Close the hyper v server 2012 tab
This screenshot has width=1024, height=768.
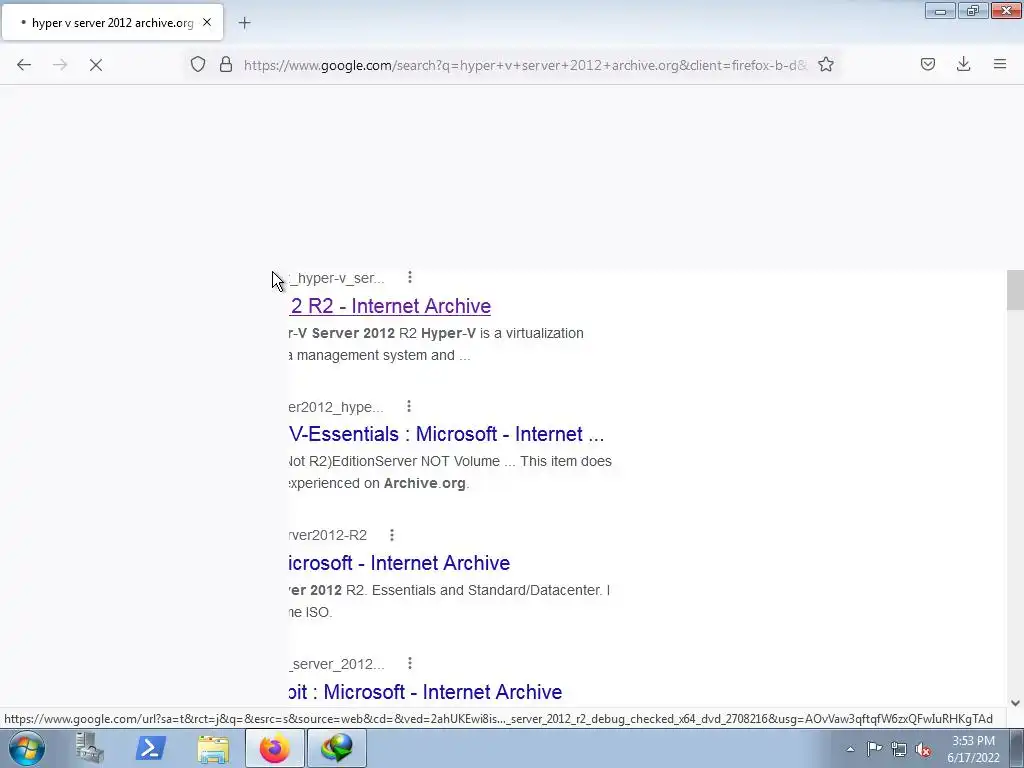click(207, 22)
